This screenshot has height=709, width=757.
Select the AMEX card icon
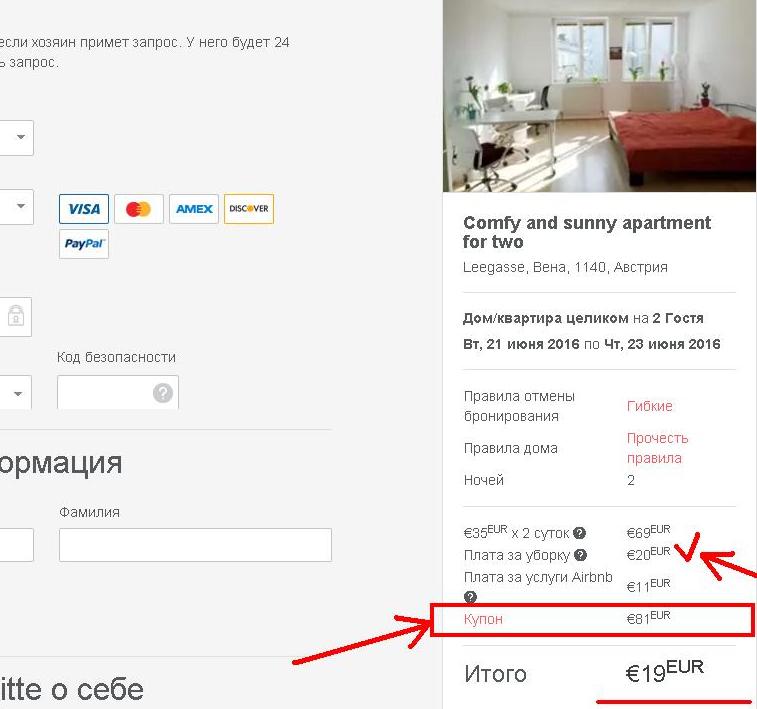(x=194, y=209)
